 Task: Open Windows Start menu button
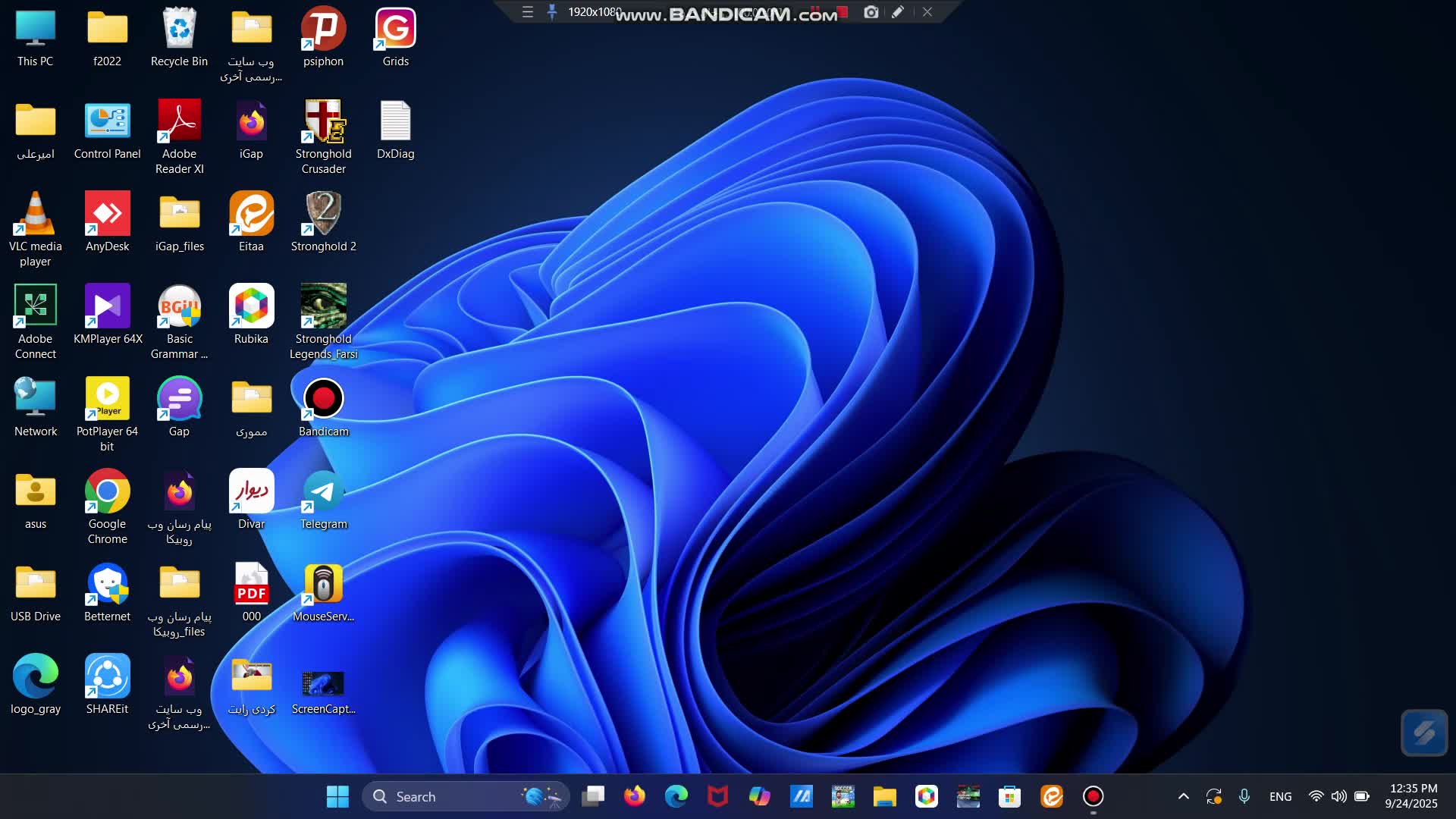click(x=337, y=796)
